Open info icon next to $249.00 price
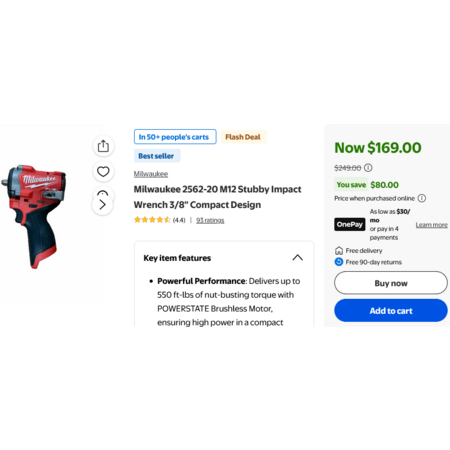This screenshot has height=450, width=450. [368, 167]
